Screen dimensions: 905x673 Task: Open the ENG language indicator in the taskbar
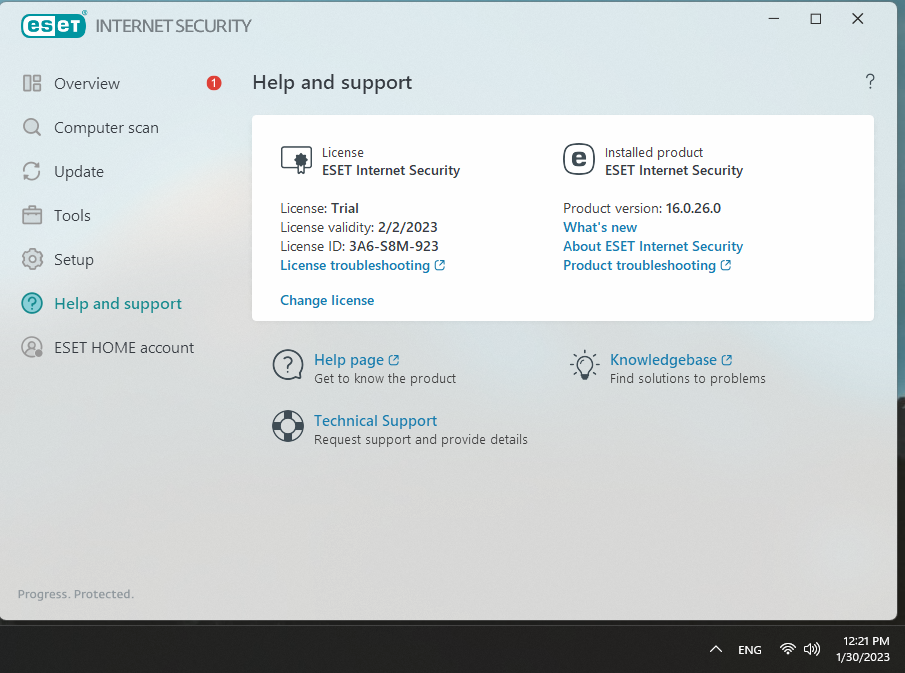coord(750,650)
